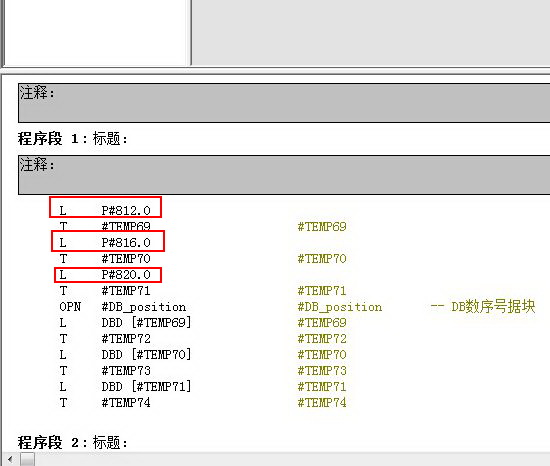This screenshot has height=466, width=550.
Task: Click the instruction T #TEMP72
Action: (105, 339)
